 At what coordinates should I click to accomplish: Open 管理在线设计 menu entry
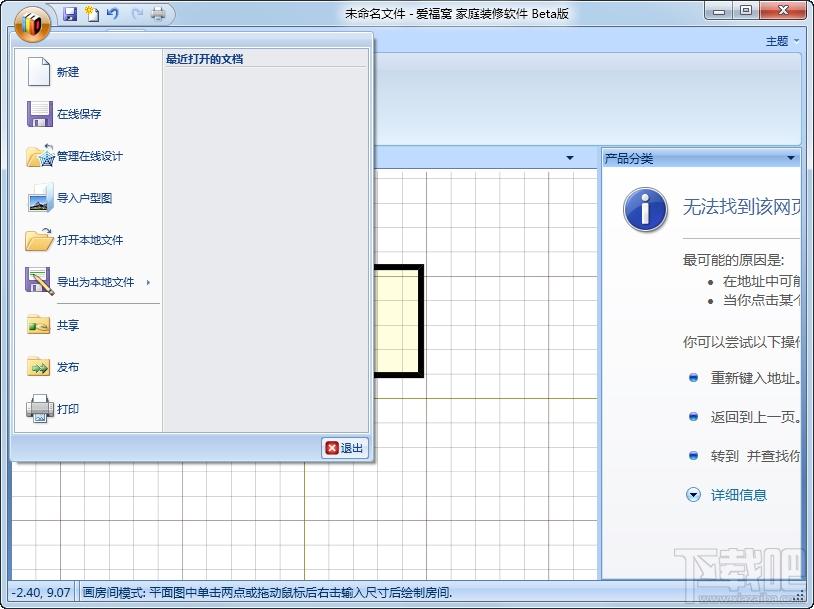[88, 156]
